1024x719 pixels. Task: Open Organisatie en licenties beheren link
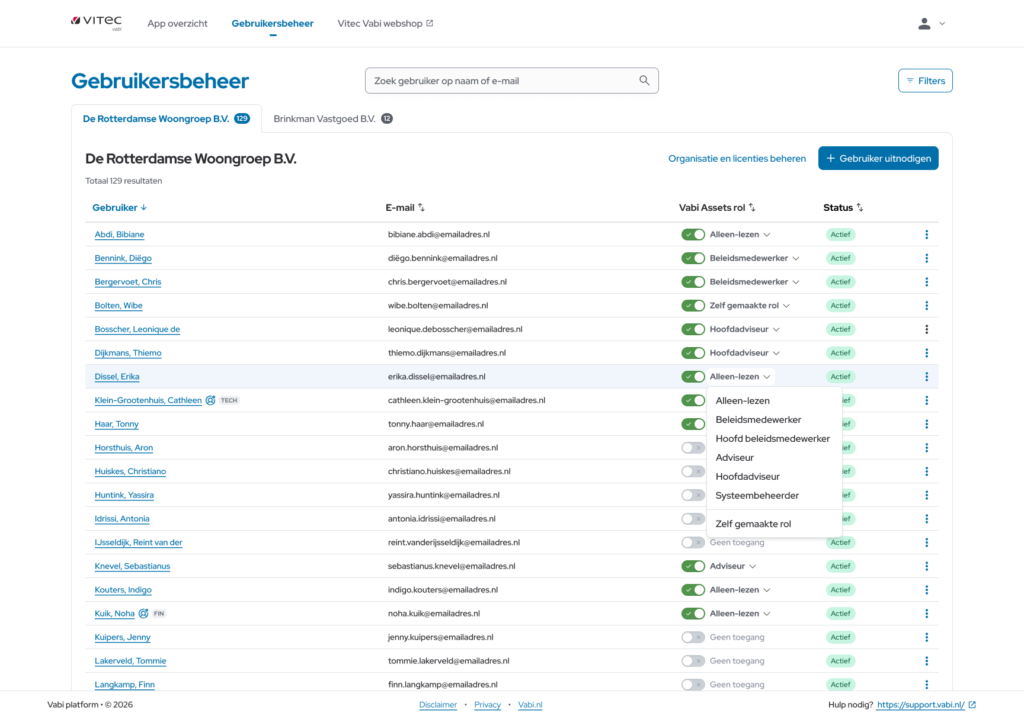point(737,159)
